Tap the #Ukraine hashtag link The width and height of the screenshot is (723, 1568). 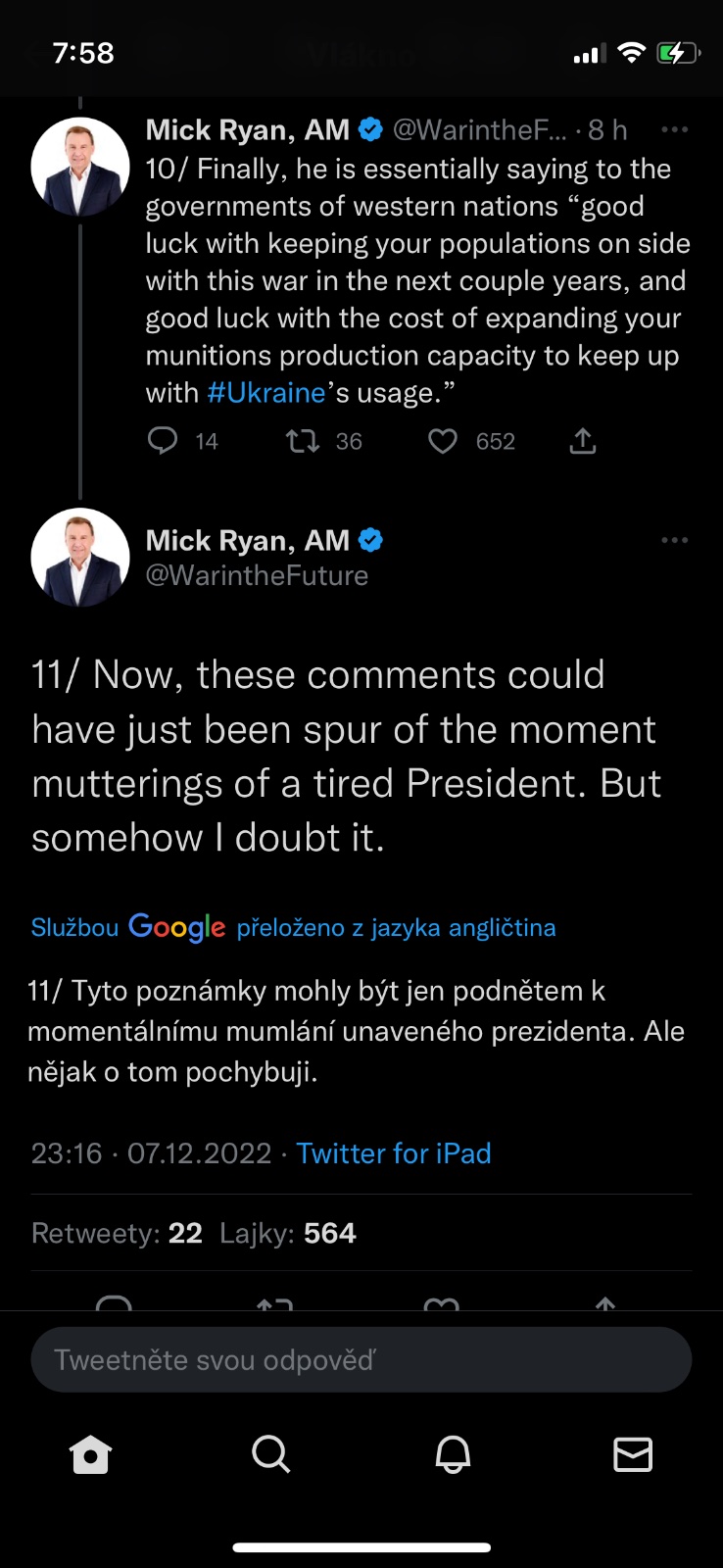(266, 393)
